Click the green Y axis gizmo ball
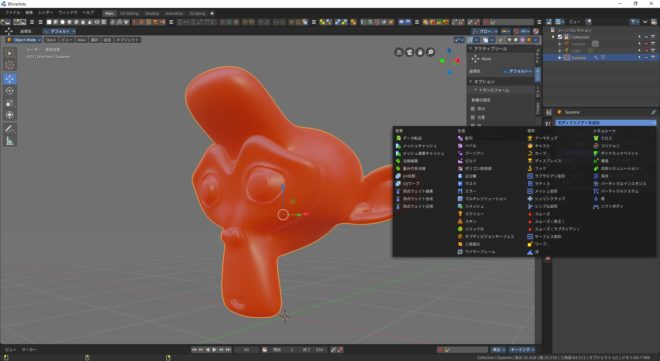 point(442,61)
